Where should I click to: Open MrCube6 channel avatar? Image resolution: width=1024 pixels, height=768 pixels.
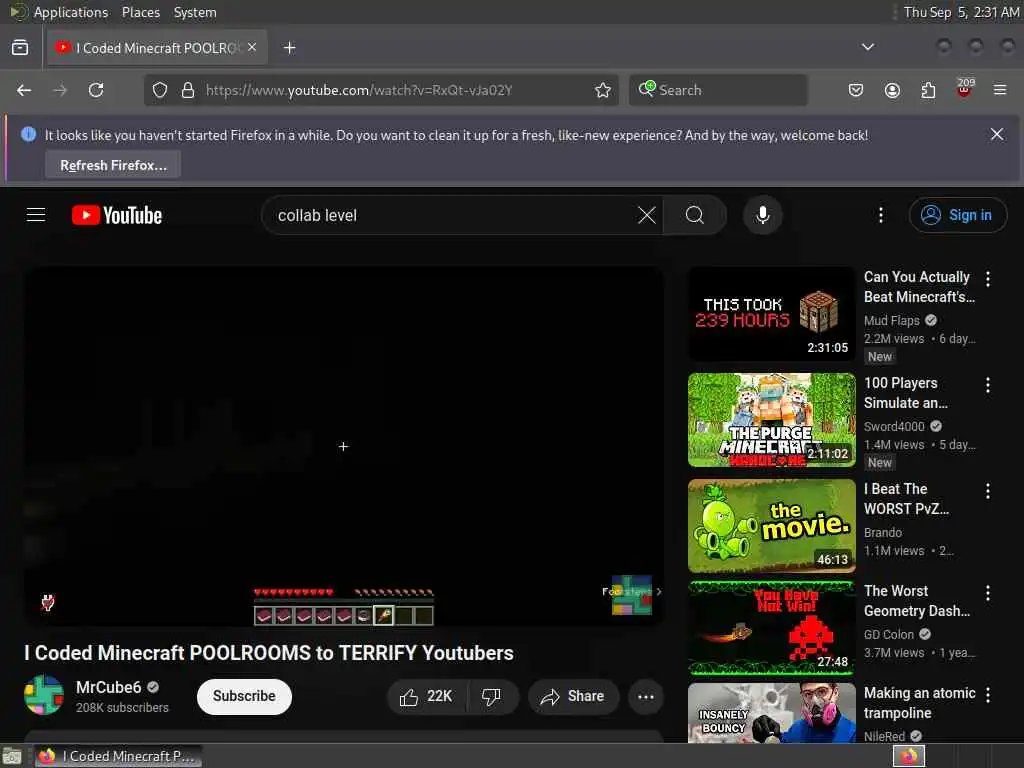click(x=44, y=695)
